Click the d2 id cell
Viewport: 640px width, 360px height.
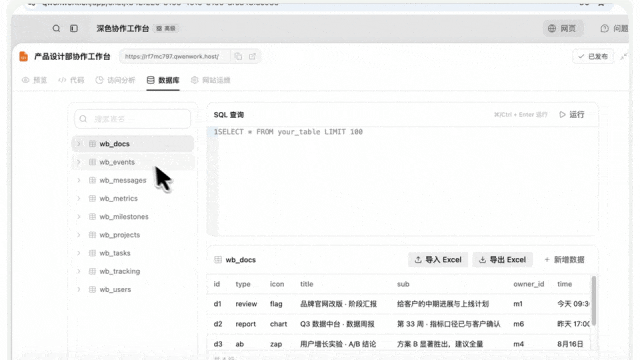(x=218, y=324)
